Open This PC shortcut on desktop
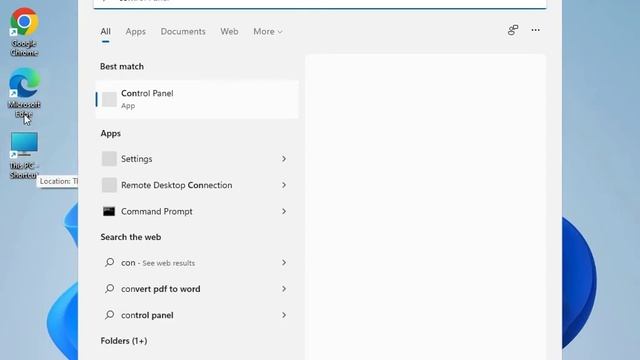Viewport: 640px width, 360px height. pos(24,155)
